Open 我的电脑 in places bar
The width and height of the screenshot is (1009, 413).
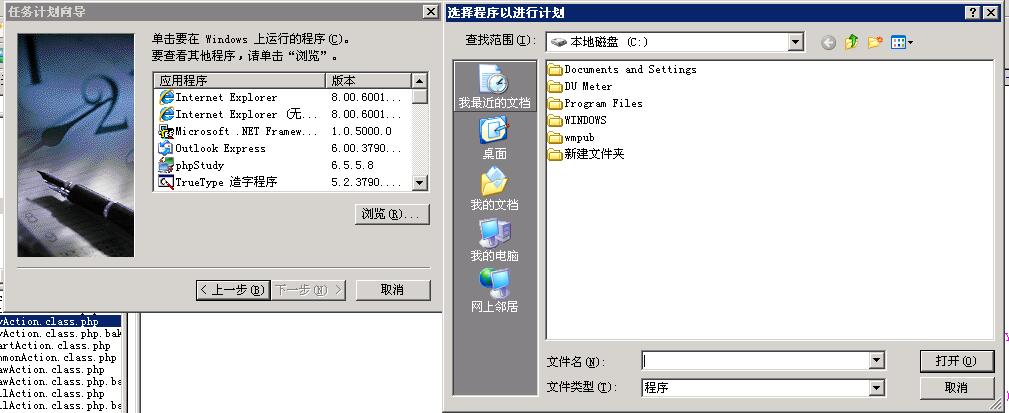pos(494,239)
